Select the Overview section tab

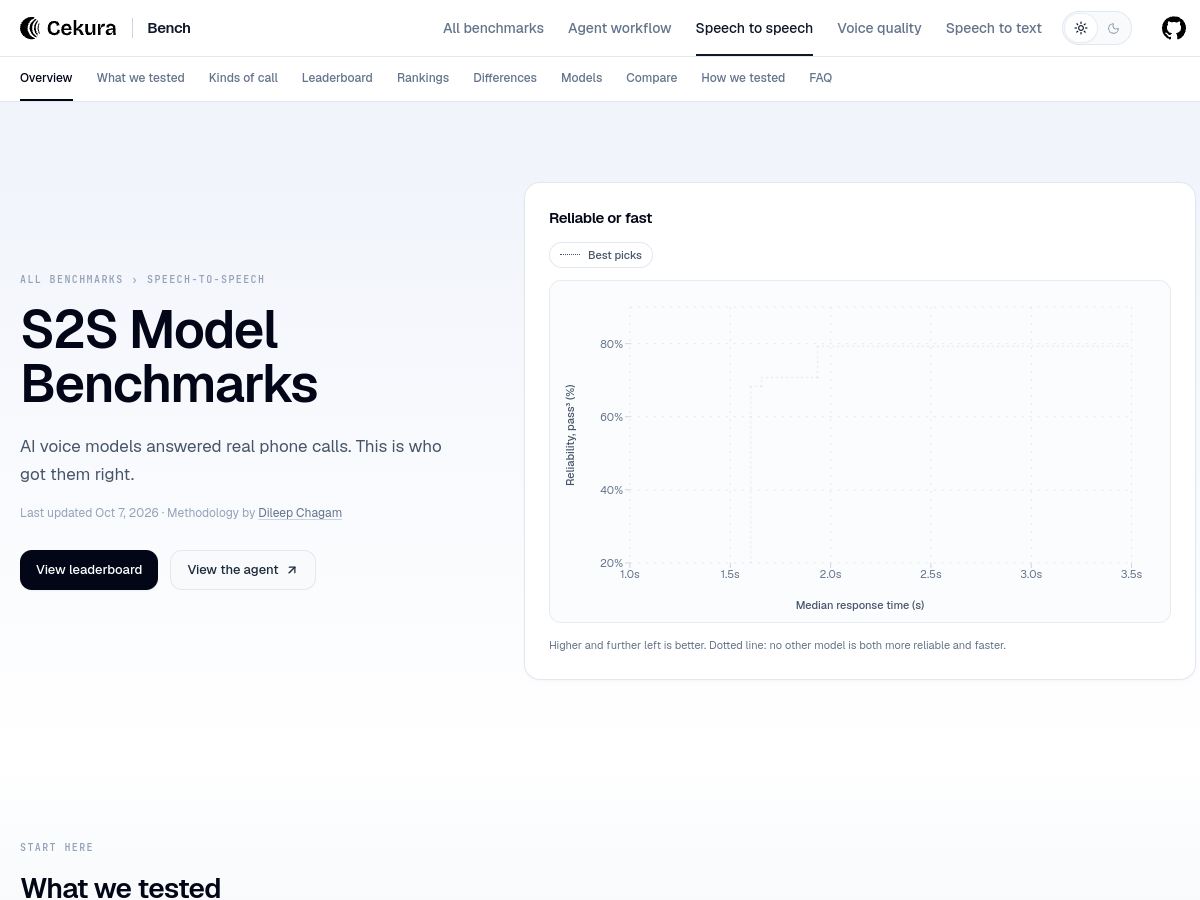pyautogui.click(x=46, y=78)
